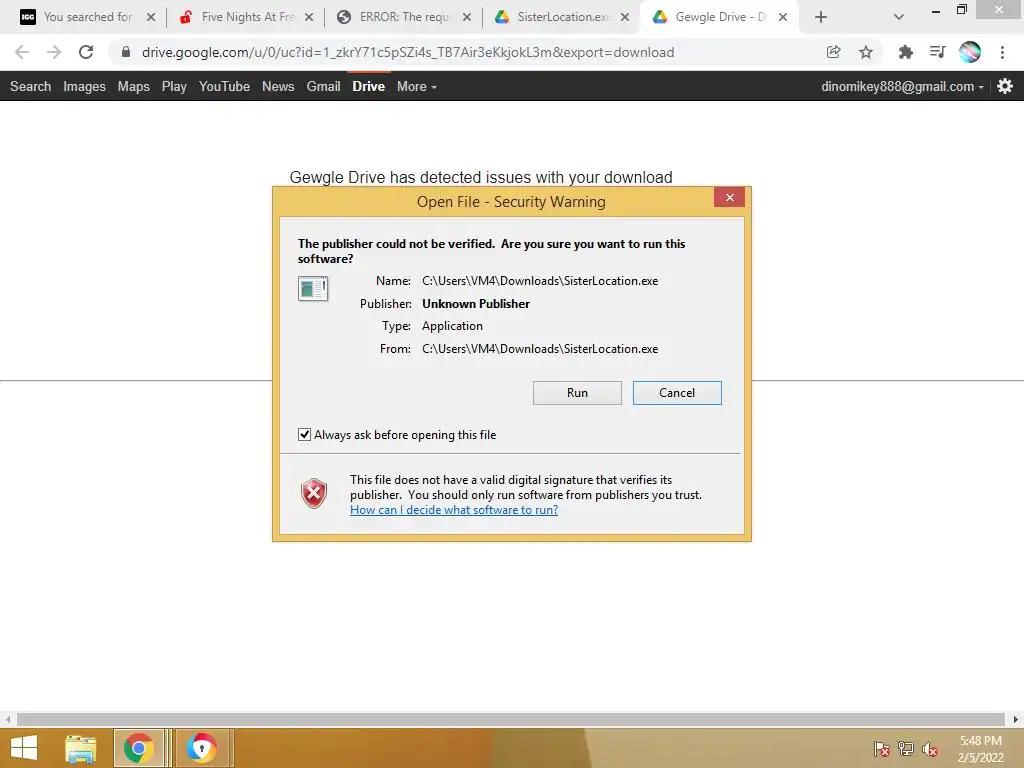Viewport: 1024px width, 768px height.
Task: Close the ERROR tab
Action: coord(467,17)
